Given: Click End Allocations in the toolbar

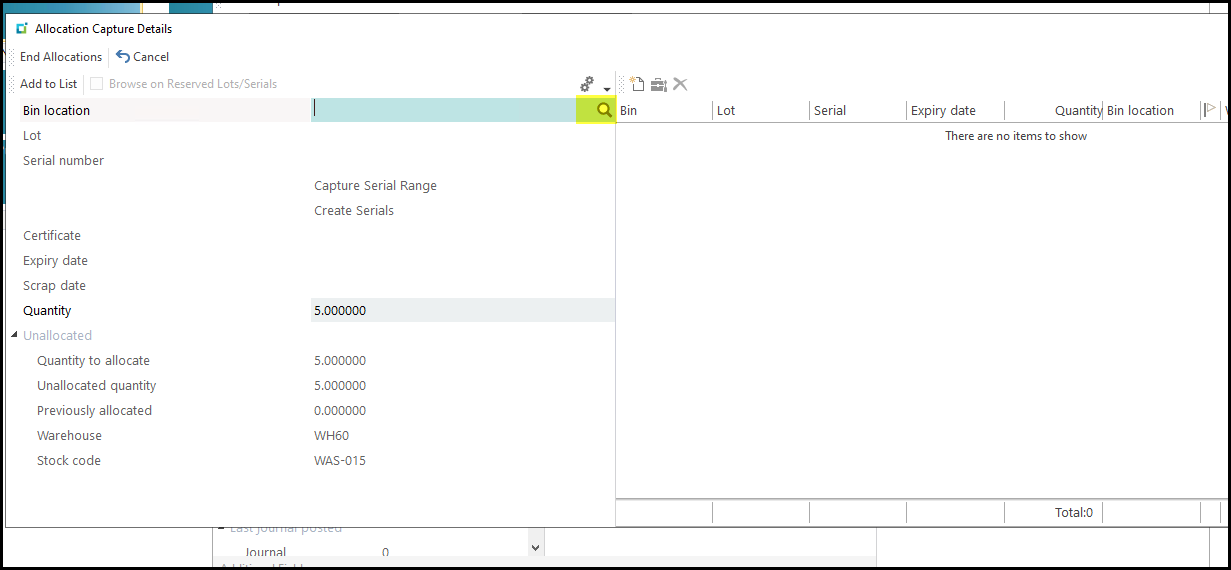Looking at the screenshot, I should [61, 57].
